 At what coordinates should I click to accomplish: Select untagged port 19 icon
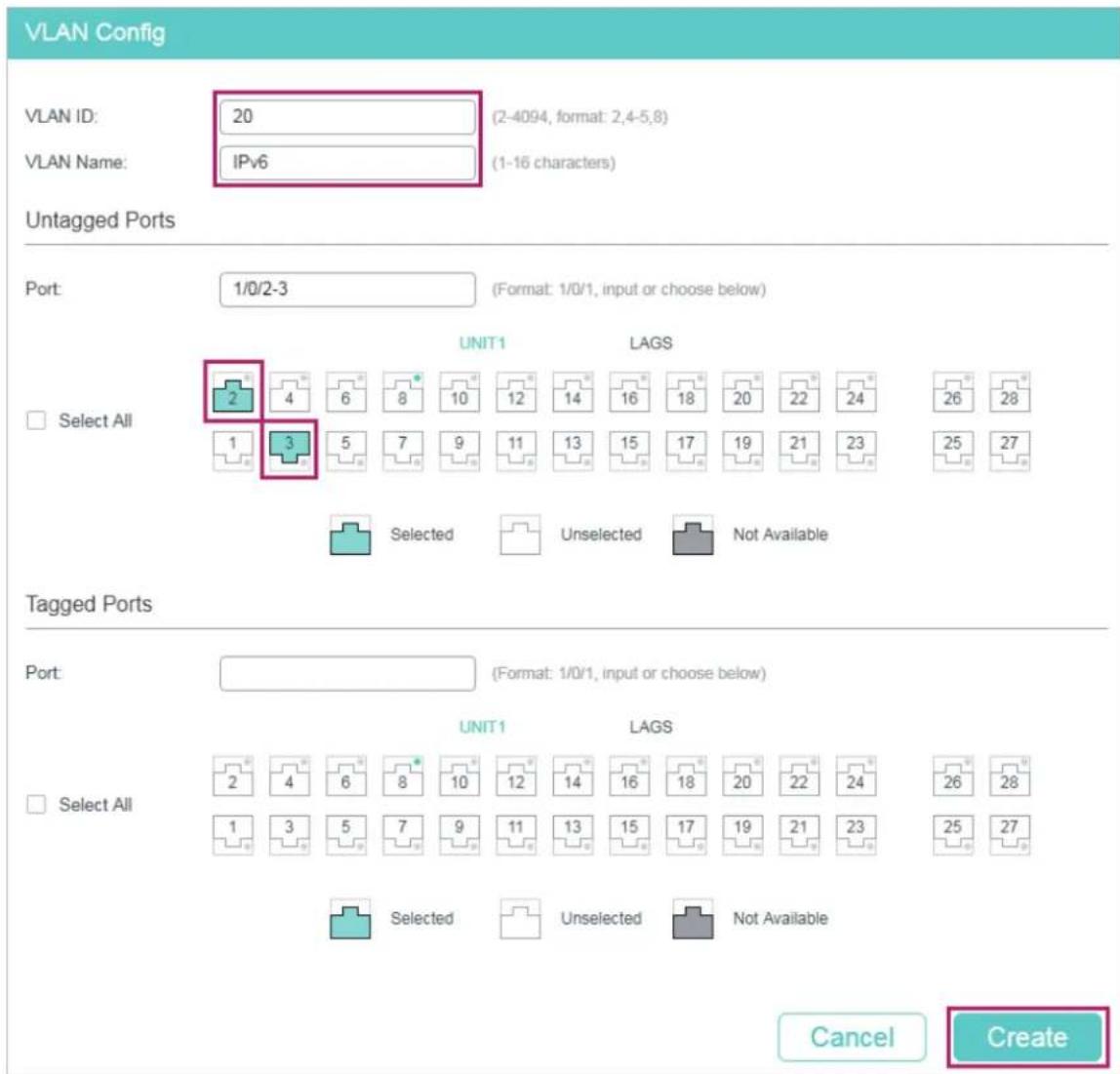(x=742, y=450)
